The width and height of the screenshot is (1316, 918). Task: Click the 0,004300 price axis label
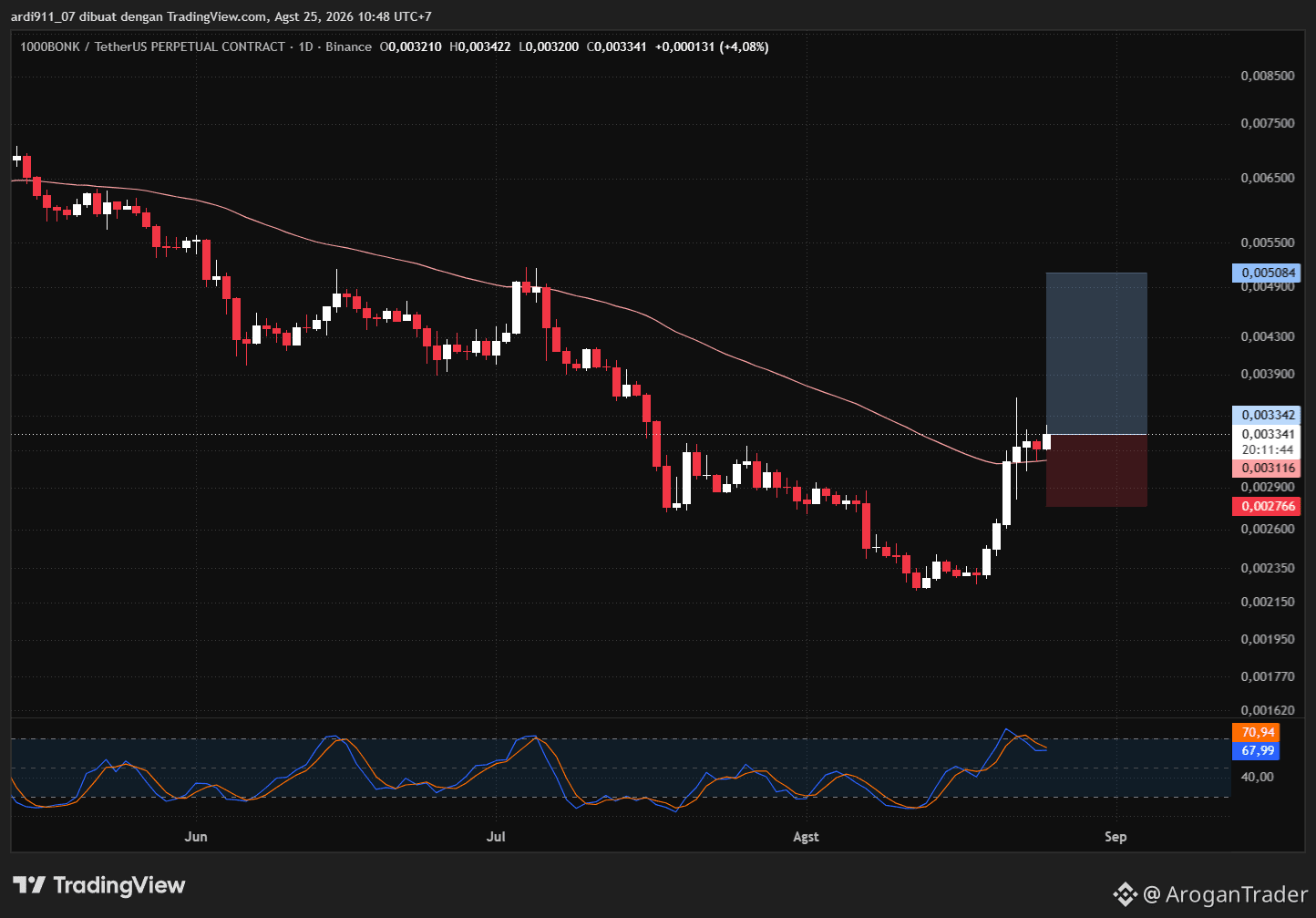[1268, 336]
